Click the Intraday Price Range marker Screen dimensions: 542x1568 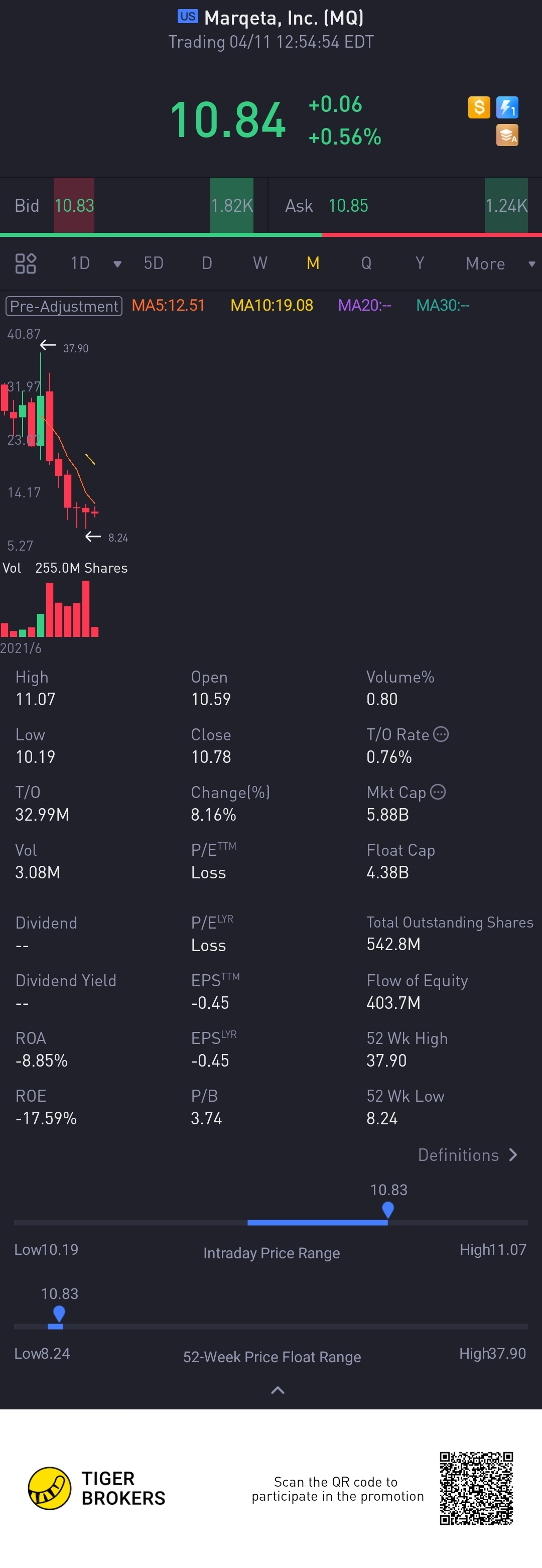(x=387, y=1210)
